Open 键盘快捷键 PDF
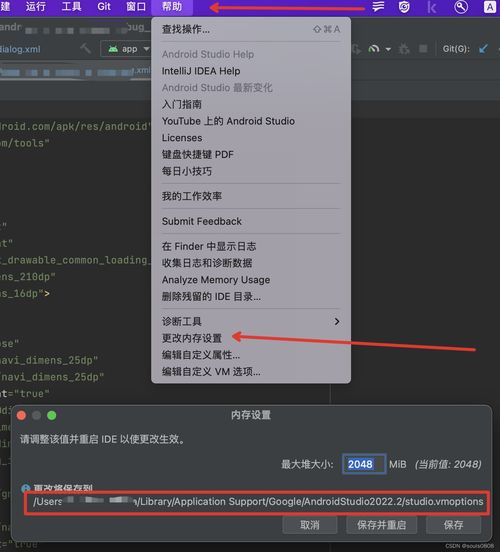The height and width of the screenshot is (552, 500). pyautogui.click(x=251, y=155)
